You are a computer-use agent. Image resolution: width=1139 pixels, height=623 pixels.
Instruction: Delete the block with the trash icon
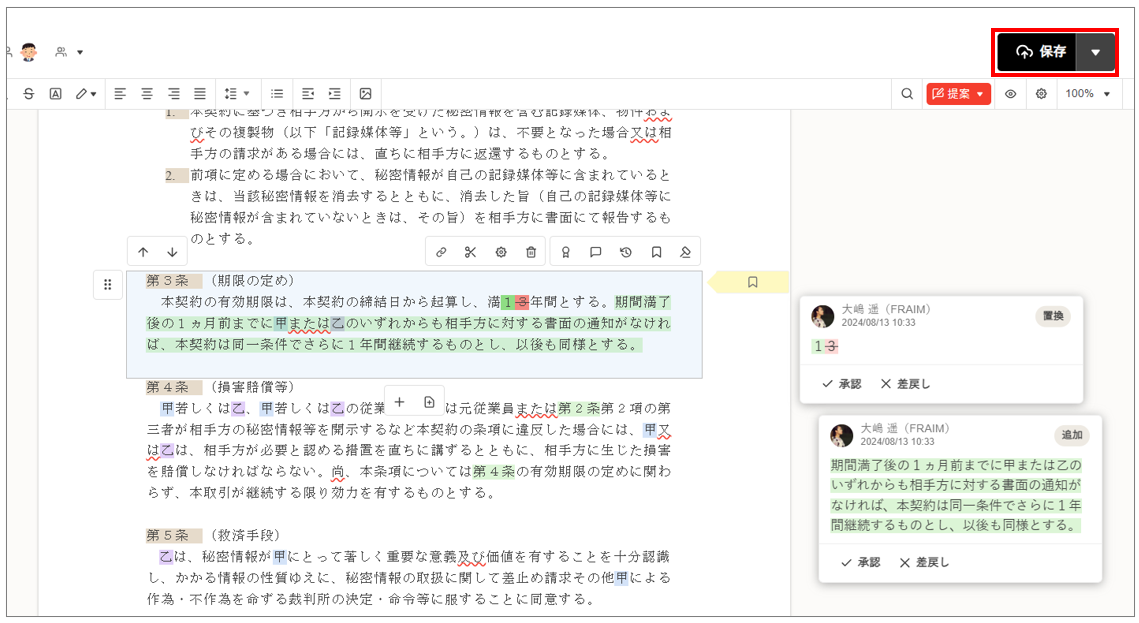(531, 252)
